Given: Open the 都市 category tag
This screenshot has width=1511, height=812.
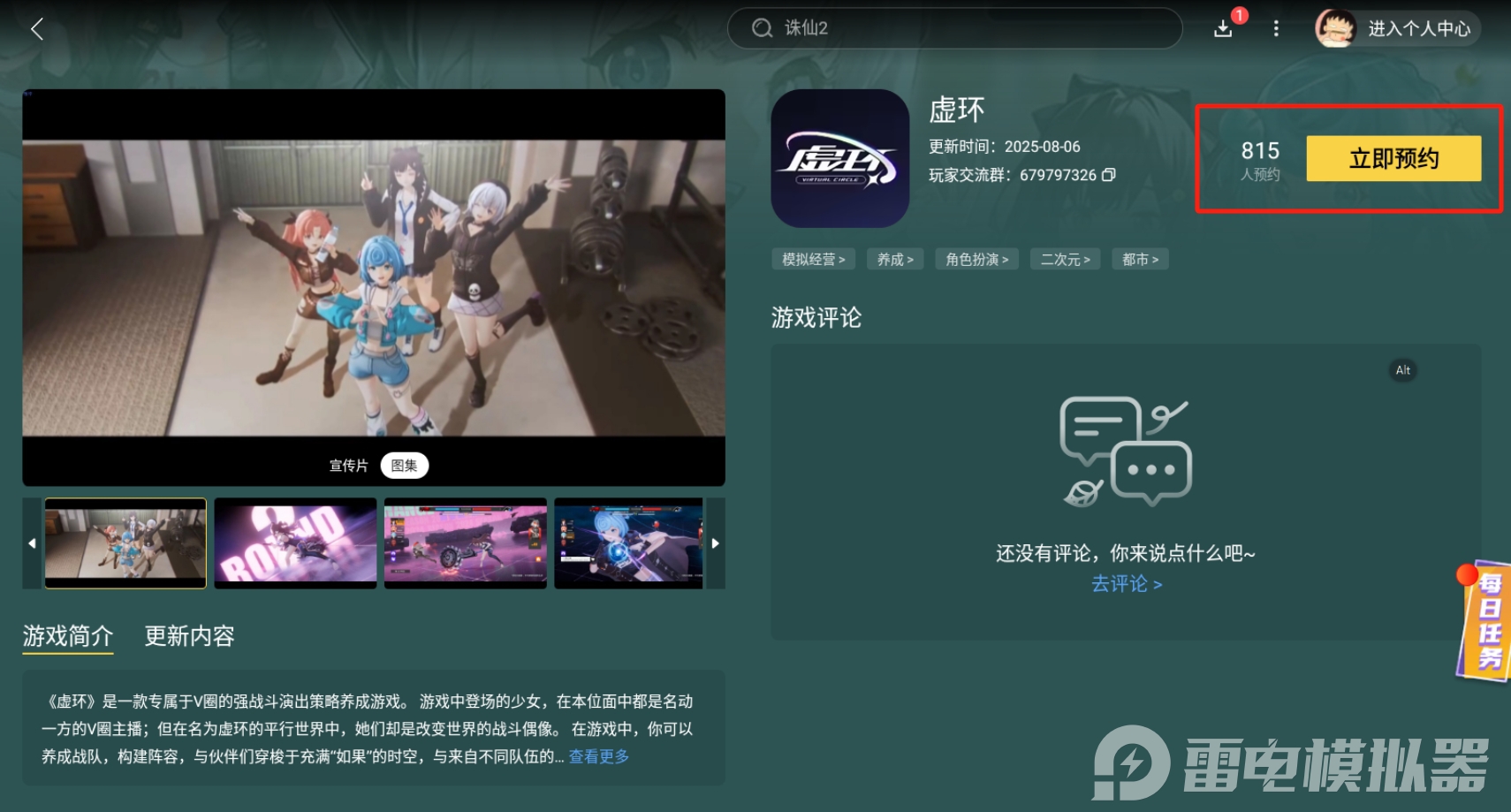Looking at the screenshot, I should point(1140,259).
